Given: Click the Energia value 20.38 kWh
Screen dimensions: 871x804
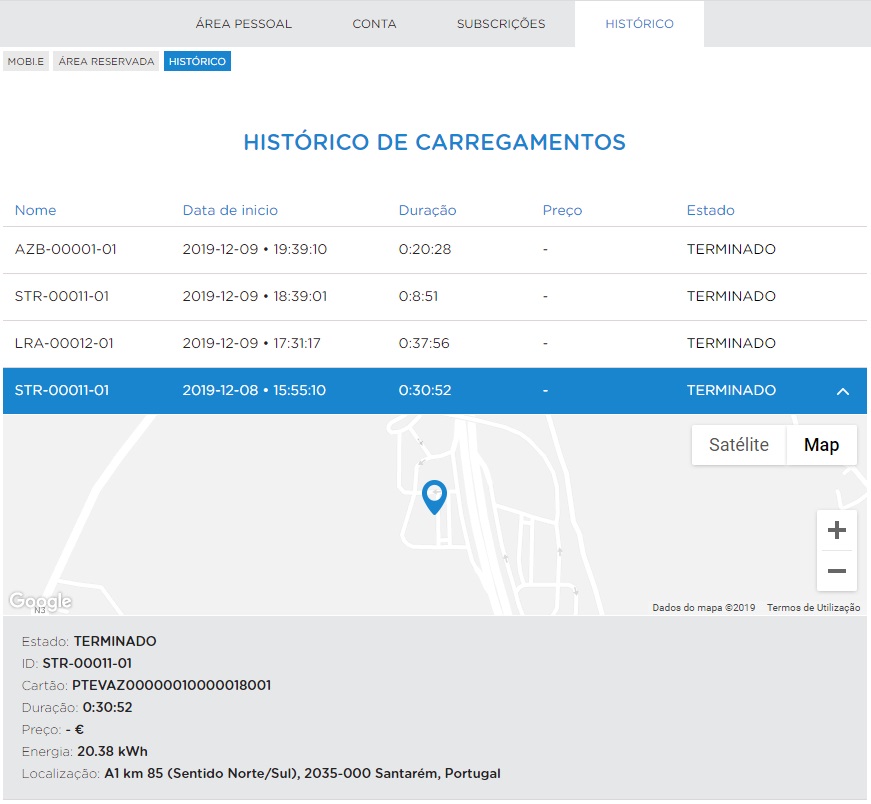Looking at the screenshot, I should 112,752.
